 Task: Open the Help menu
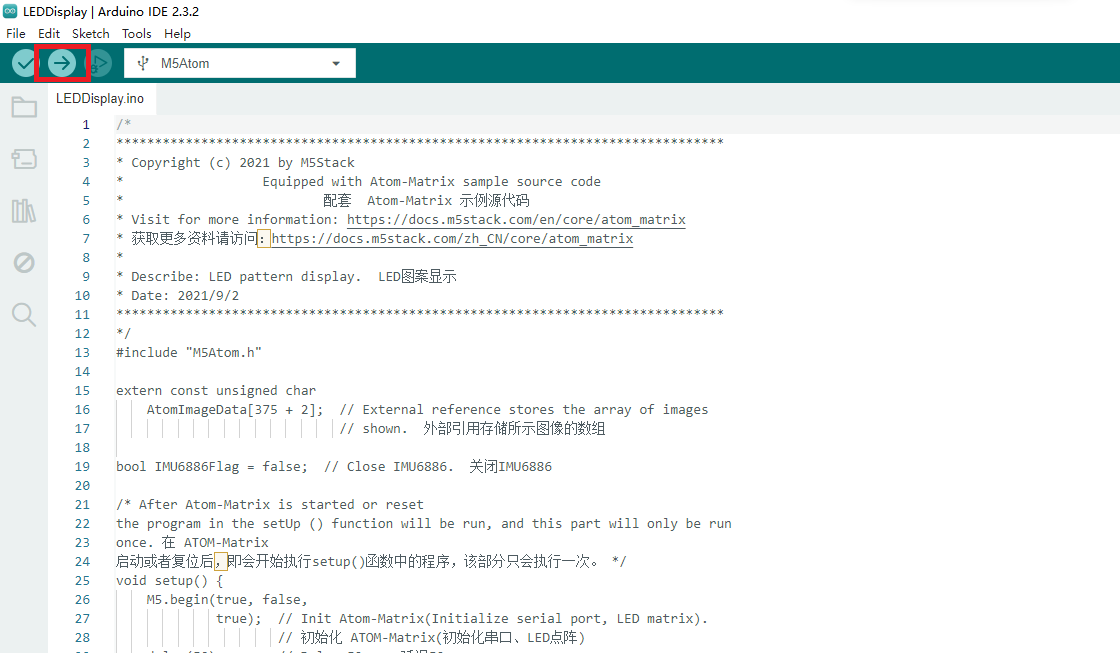tap(177, 33)
